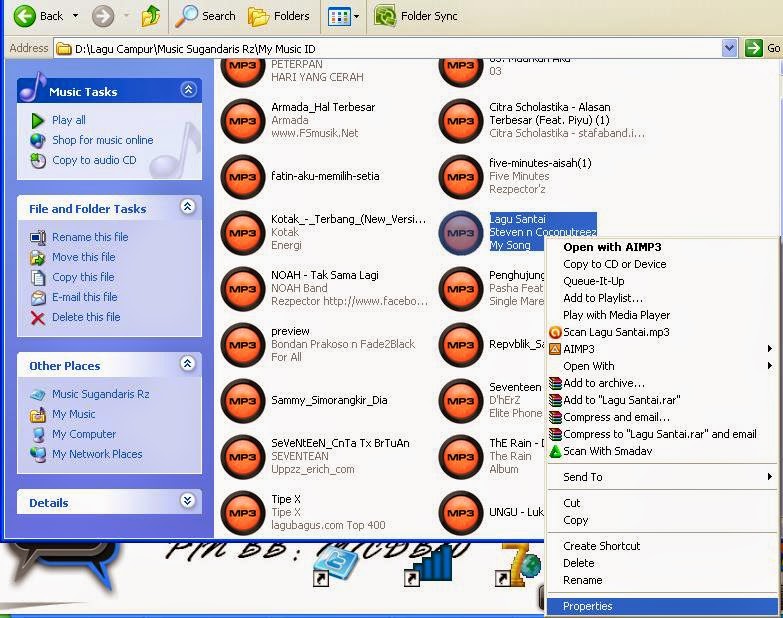Open My Music in Other Places
Viewport: 783px width, 618px height.
click(74, 414)
